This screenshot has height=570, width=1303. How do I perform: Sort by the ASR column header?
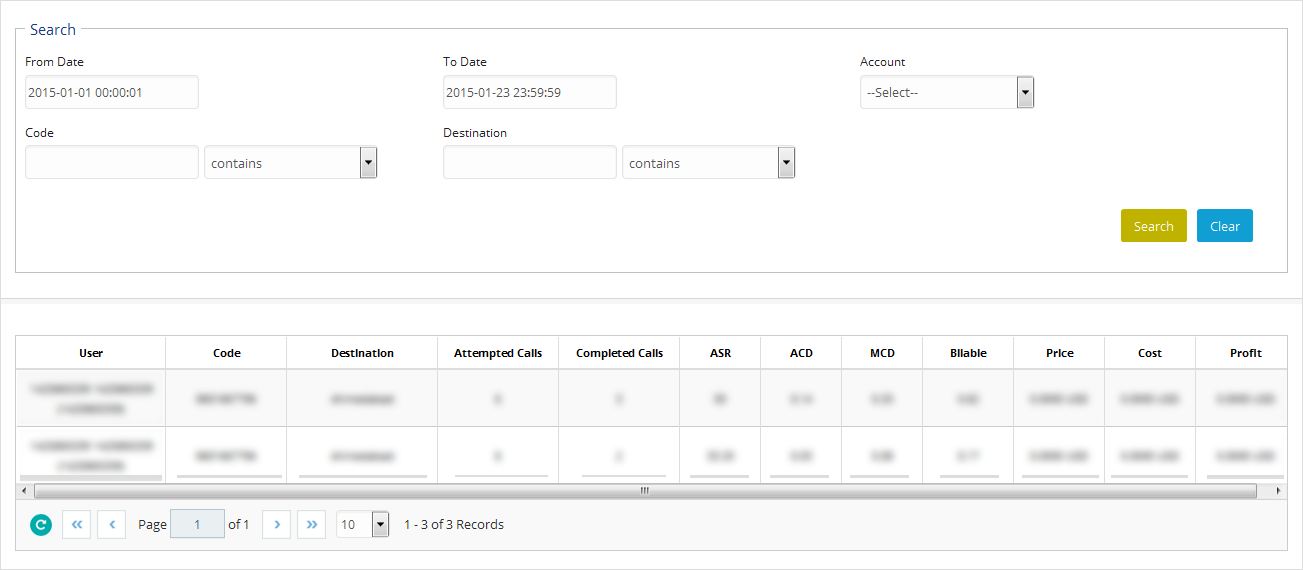(x=720, y=353)
